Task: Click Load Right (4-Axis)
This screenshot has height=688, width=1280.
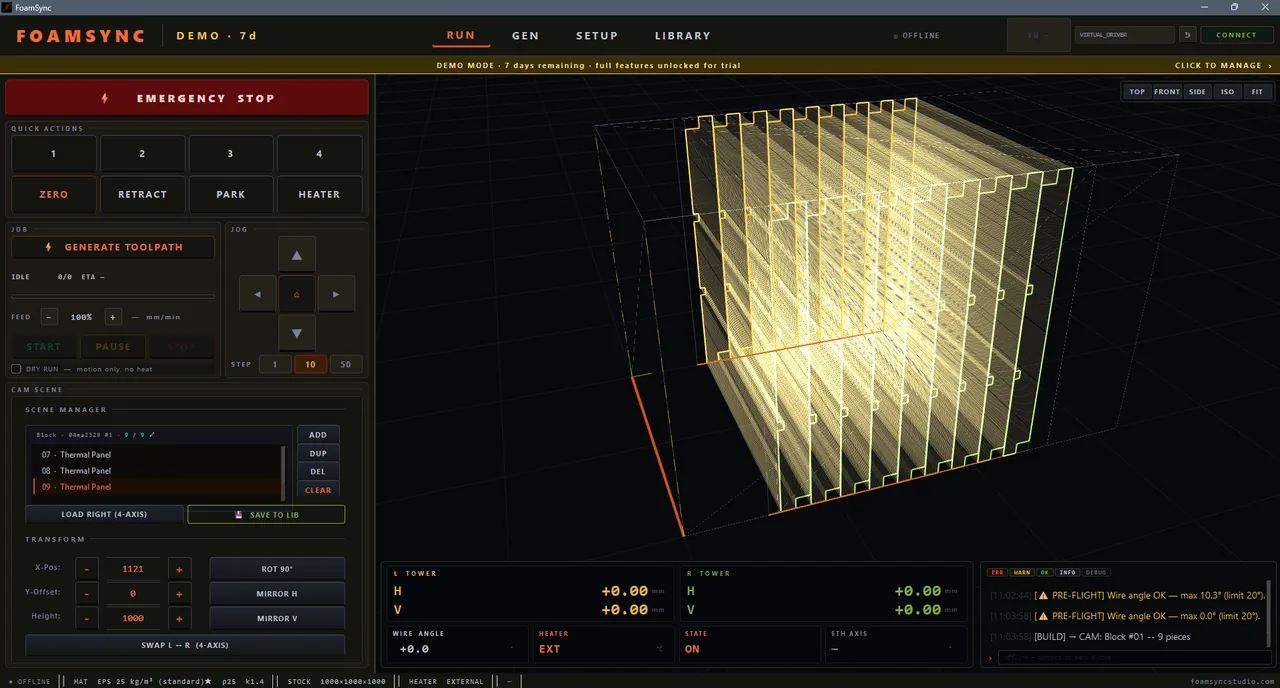Action: click(x=104, y=514)
